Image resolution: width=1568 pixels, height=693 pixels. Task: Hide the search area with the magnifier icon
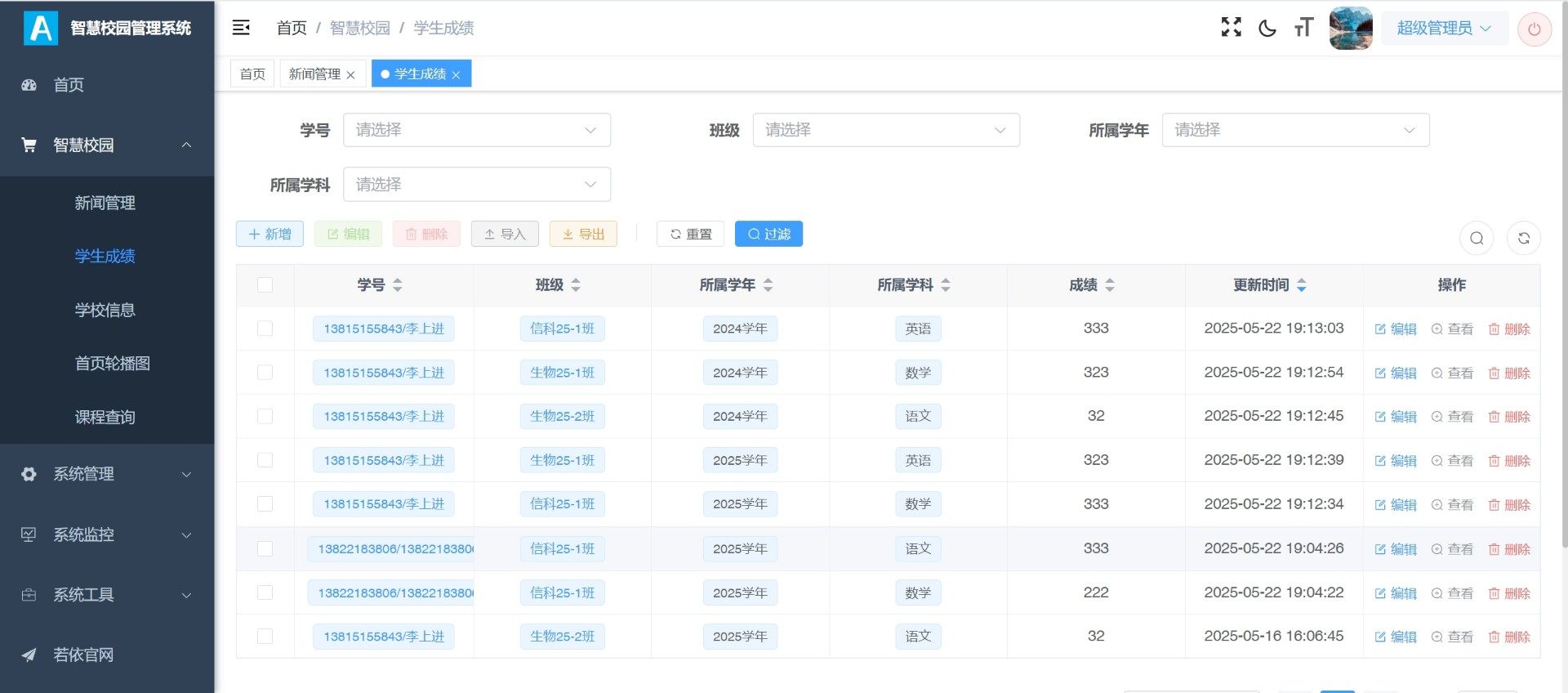coord(1477,238)
